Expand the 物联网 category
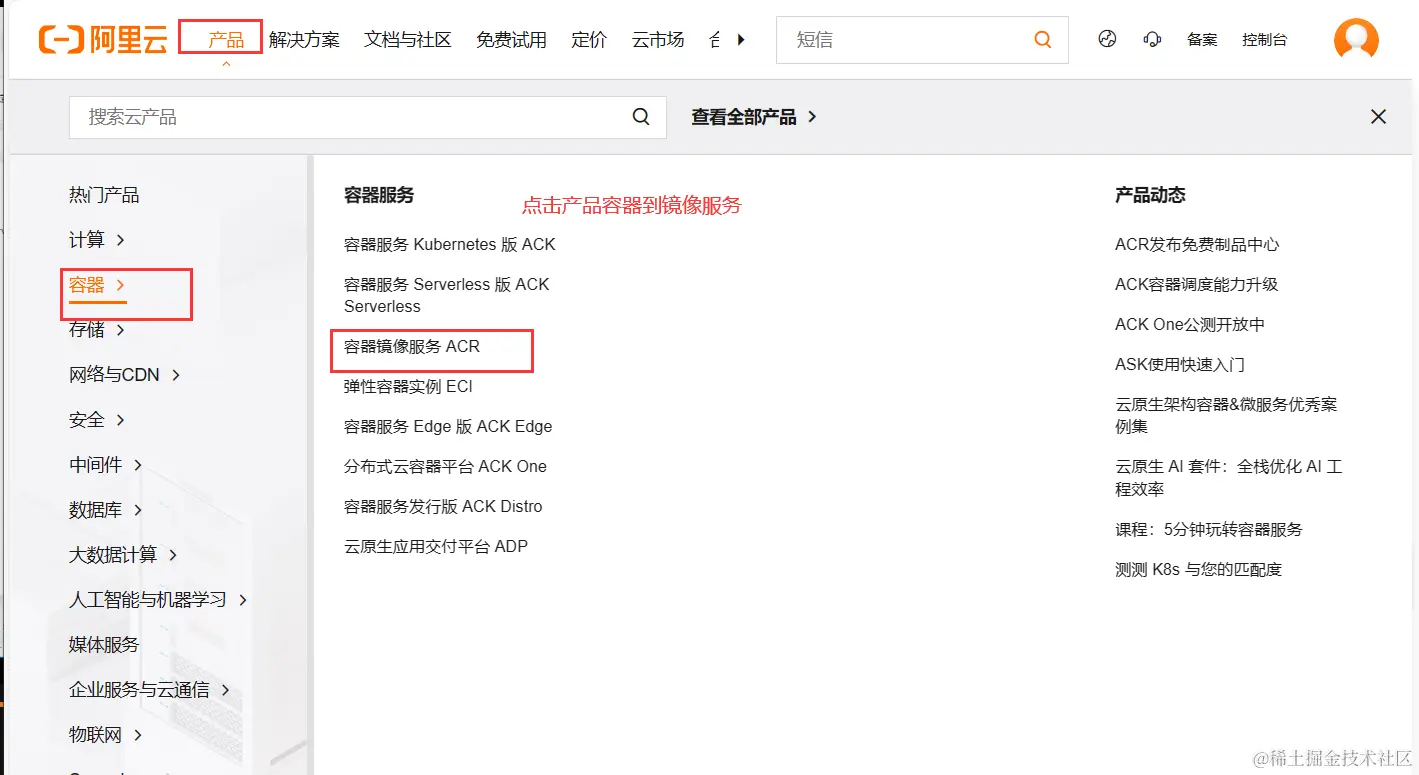Image resolution: width=1419 pixels, height=775 pixels. point(106,735)
